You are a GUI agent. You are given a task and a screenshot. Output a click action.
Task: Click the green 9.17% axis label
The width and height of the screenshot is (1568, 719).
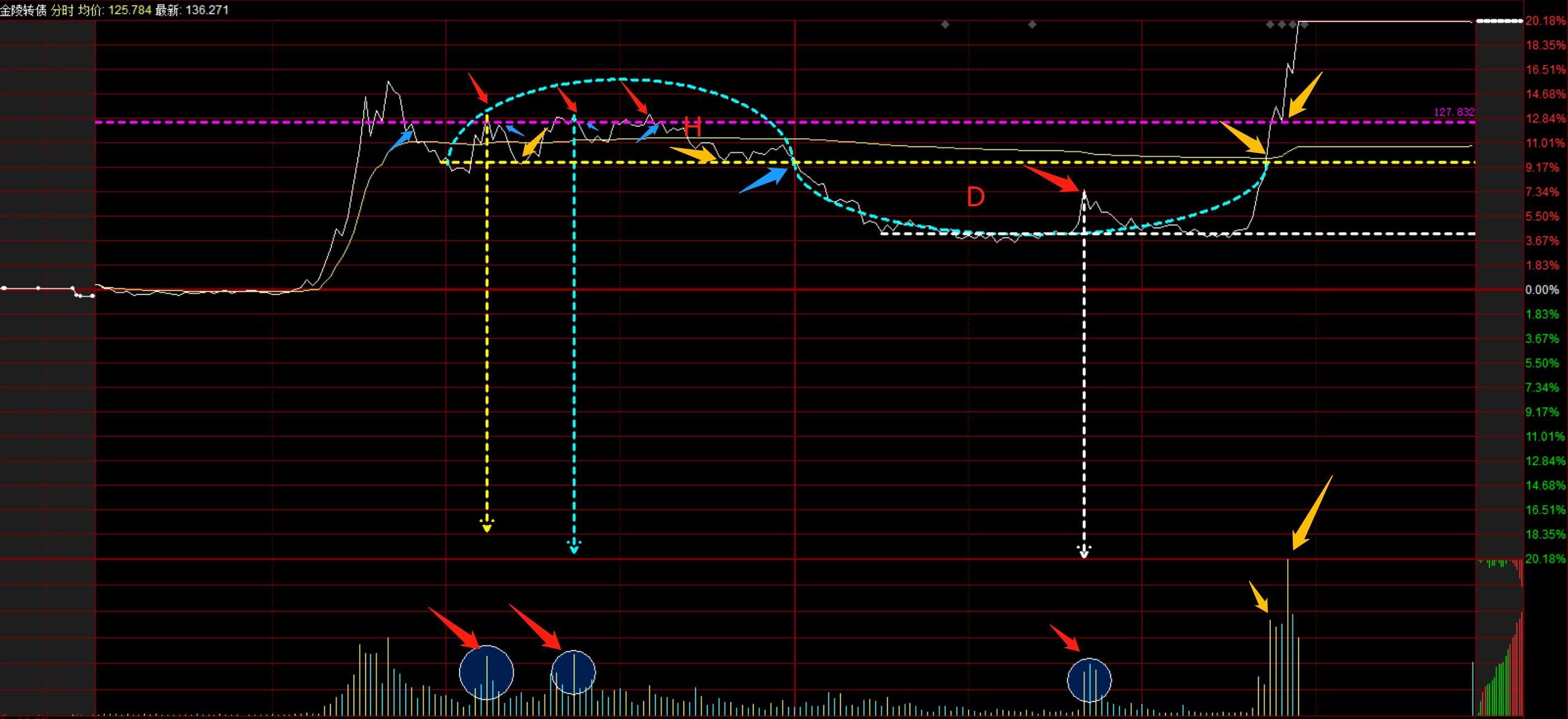pos(1542,413)
